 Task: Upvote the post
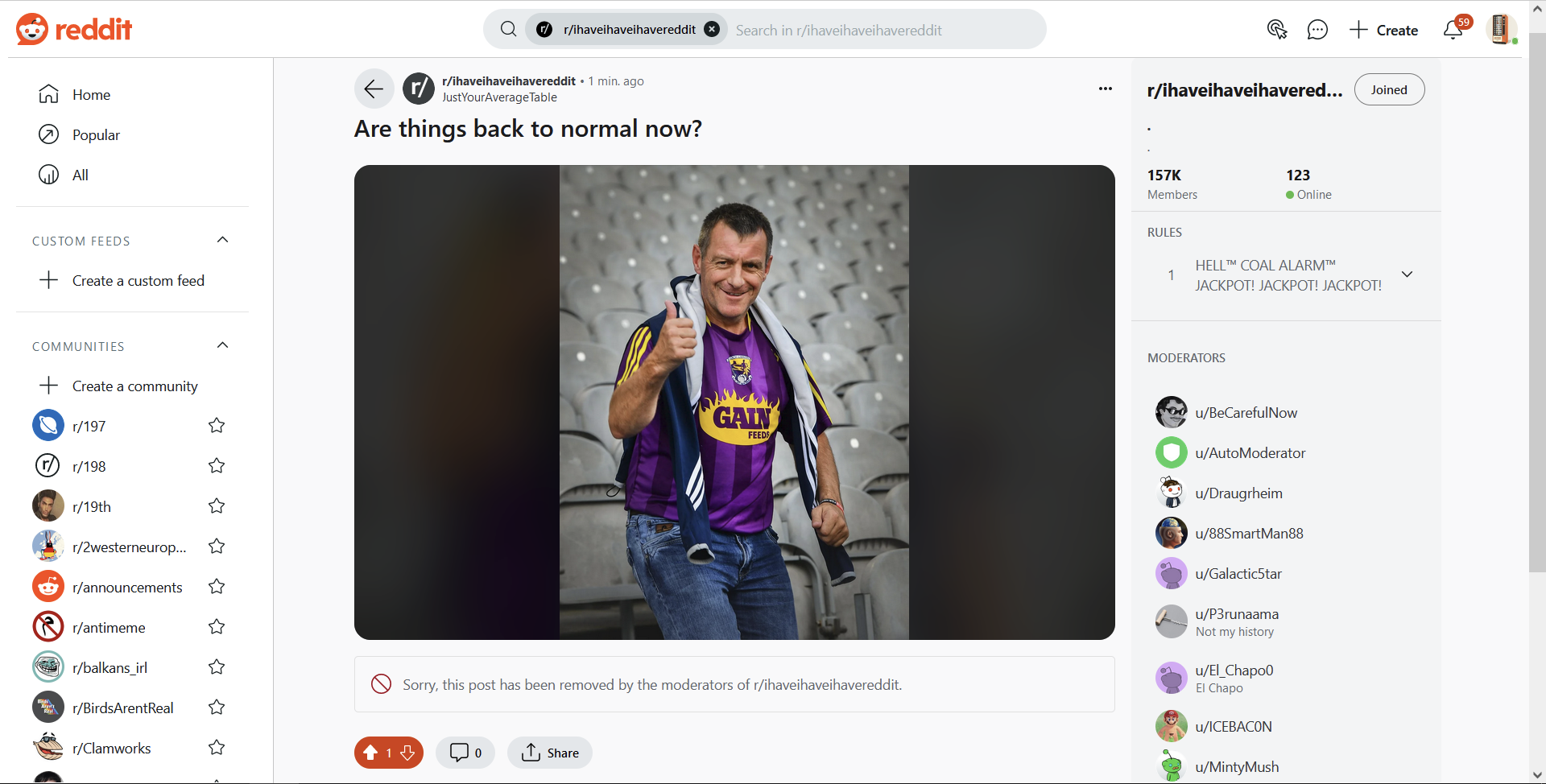point(370,753)
